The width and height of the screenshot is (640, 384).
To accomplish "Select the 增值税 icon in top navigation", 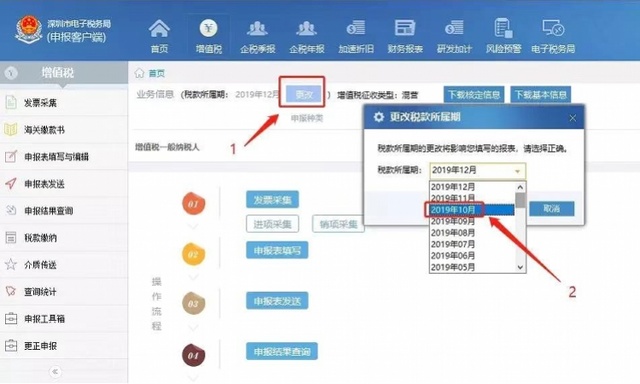I will tap(209, 29).
